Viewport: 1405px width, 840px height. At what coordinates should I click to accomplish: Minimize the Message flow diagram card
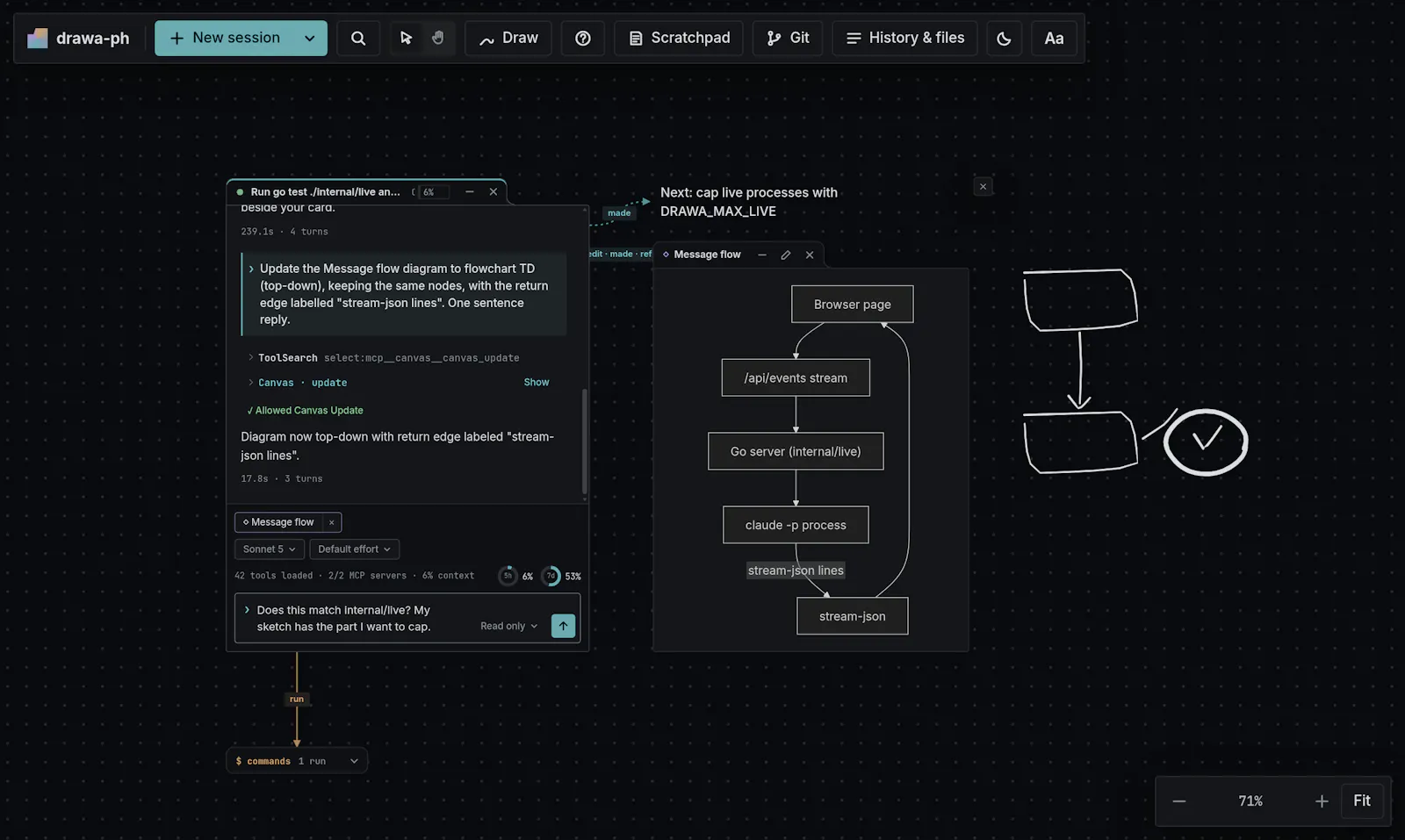pos(762,255)
